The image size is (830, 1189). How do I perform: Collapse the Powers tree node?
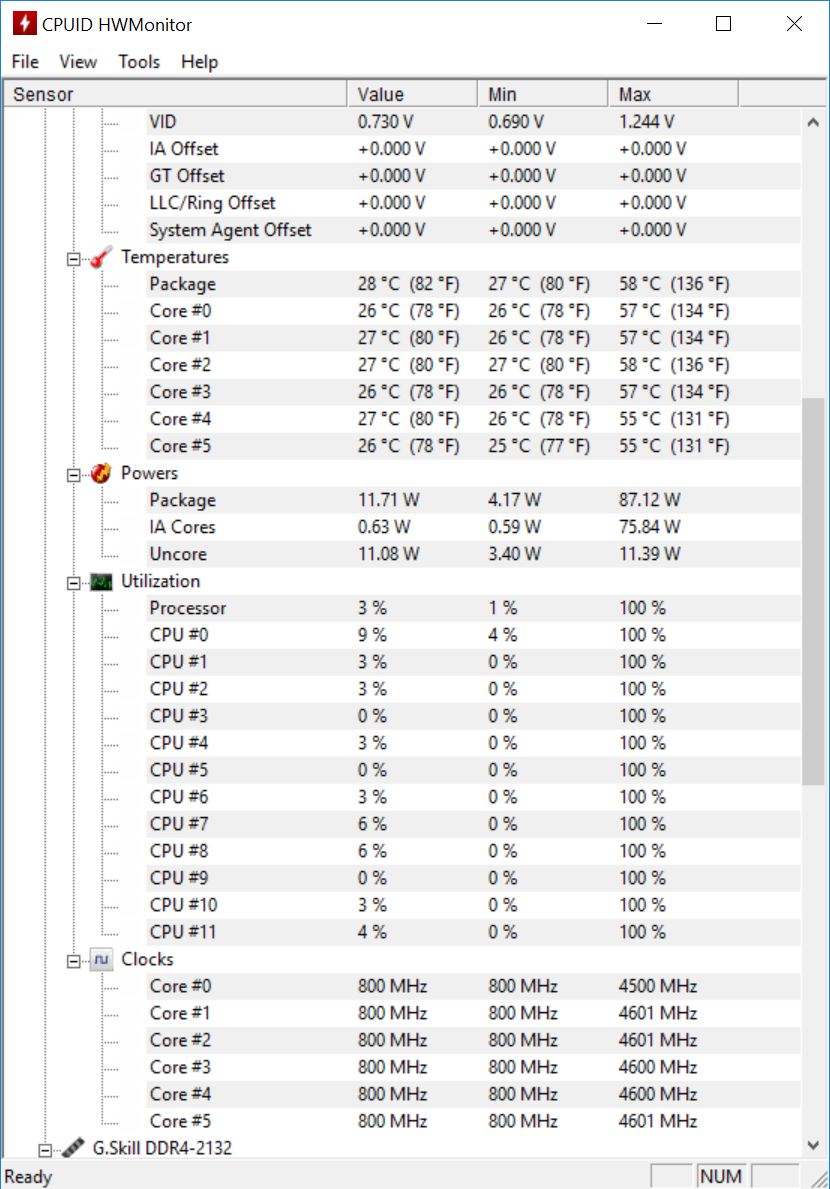(x=73, y=474)
